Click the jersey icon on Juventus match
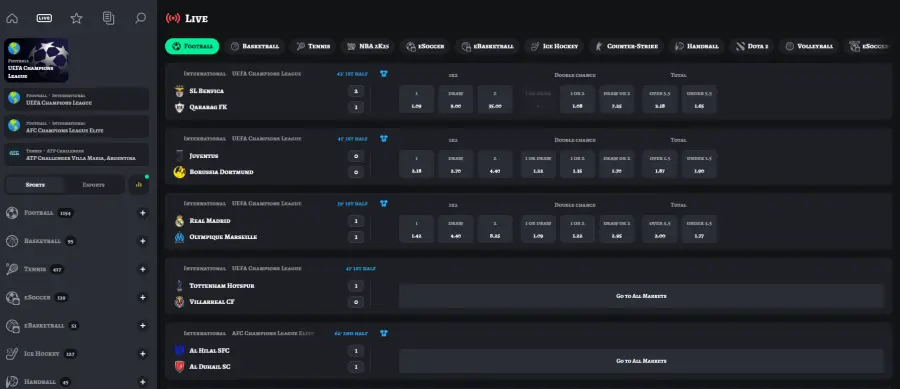Viewport: 900px width, 389px height. [383, 138]
